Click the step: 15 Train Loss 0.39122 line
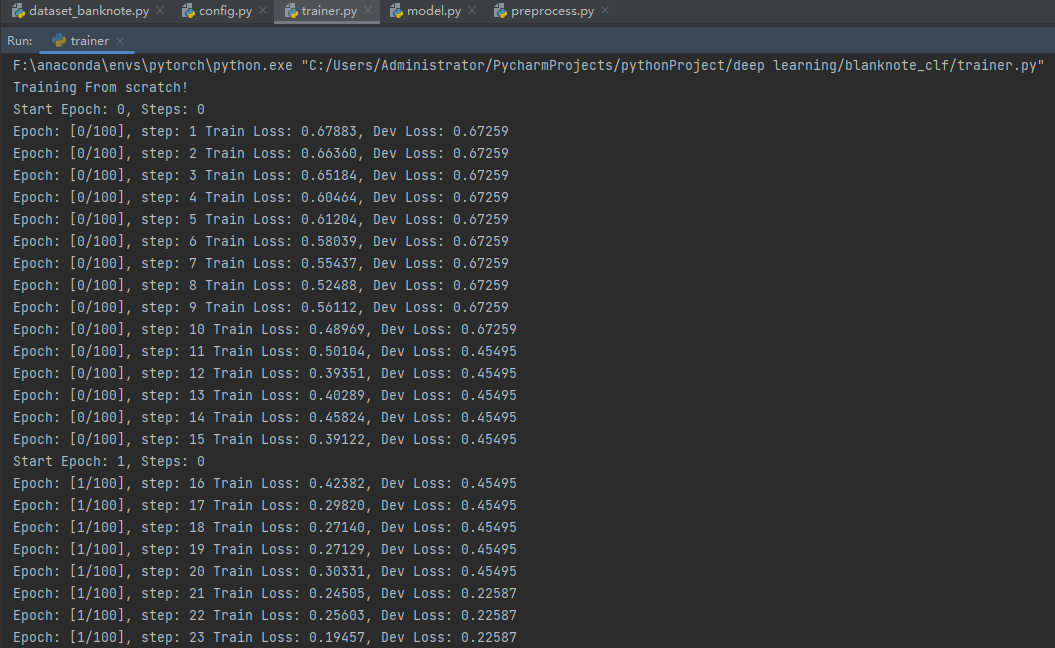The width and height of the screenshot is (1055, 648). click(x=265, y=439)
